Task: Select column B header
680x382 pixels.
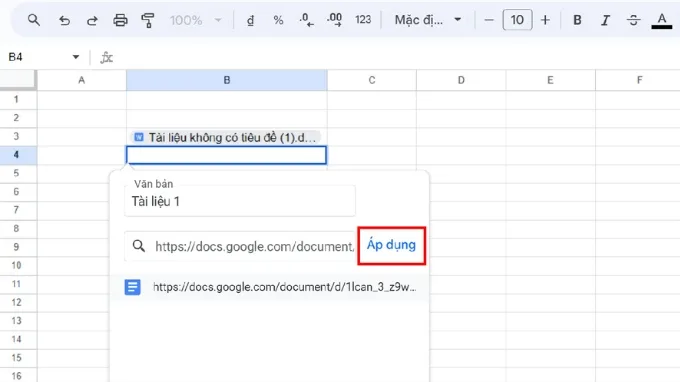Action: coord(227,80)
